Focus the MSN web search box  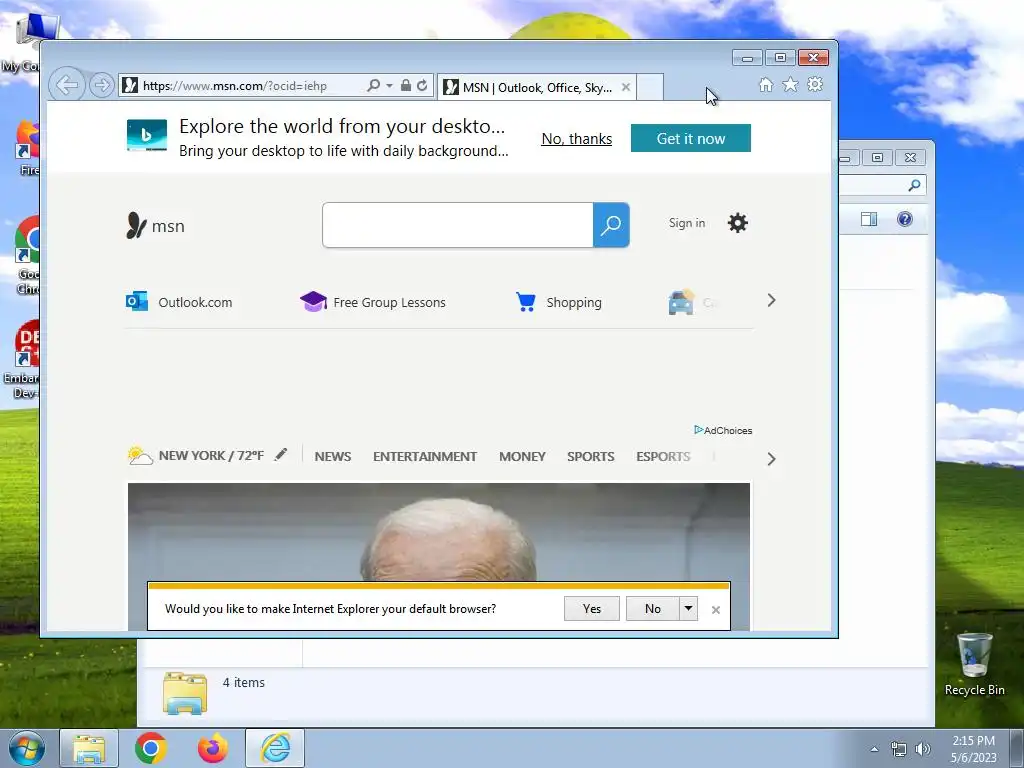457,225
